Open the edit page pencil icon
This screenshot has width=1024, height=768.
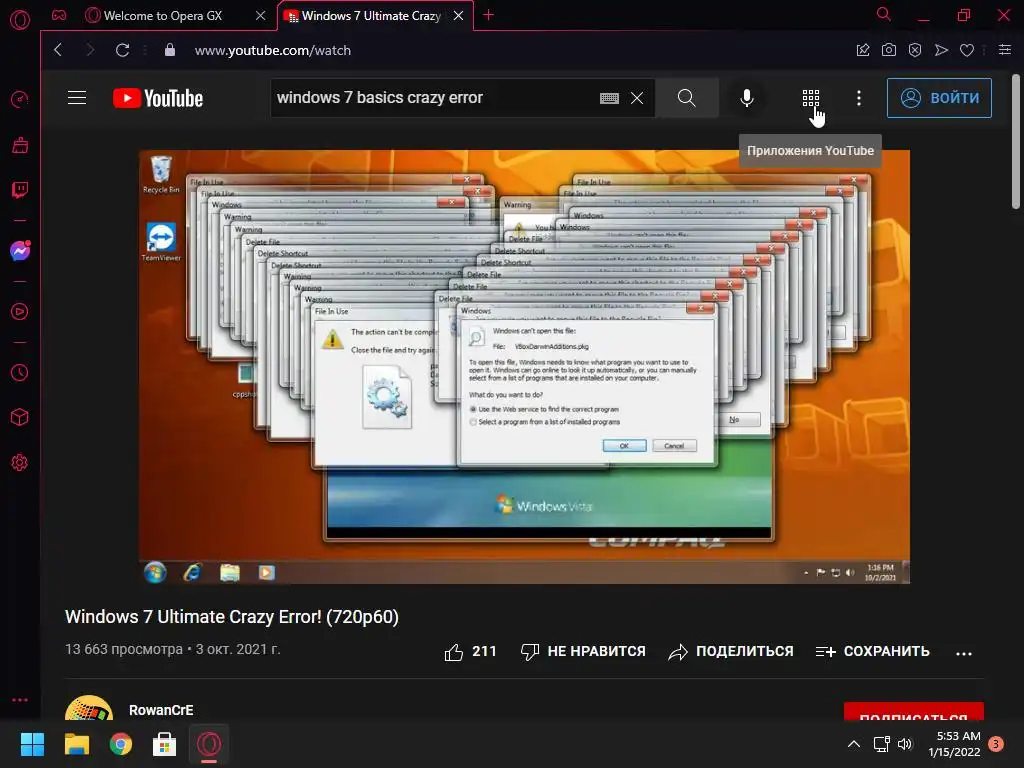coord(863,50)
